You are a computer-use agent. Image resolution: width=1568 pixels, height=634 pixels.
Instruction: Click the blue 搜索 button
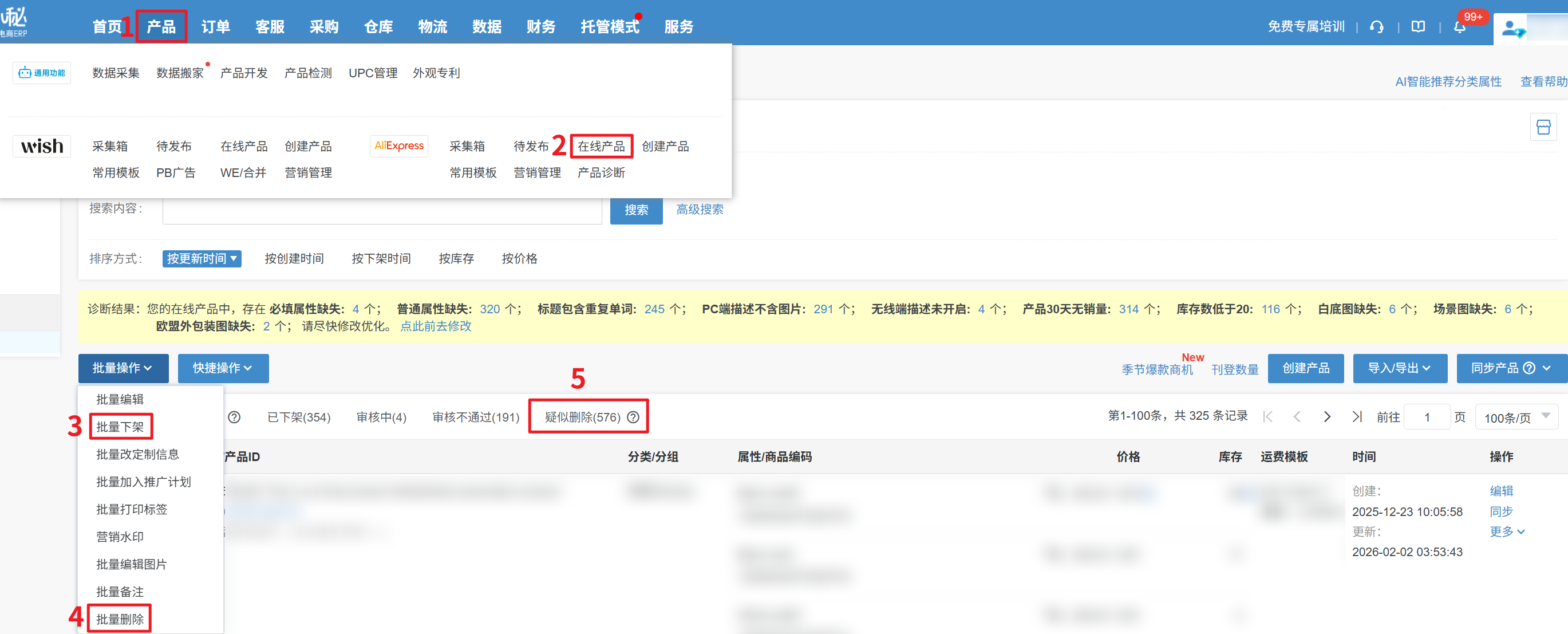pos(635,210)
